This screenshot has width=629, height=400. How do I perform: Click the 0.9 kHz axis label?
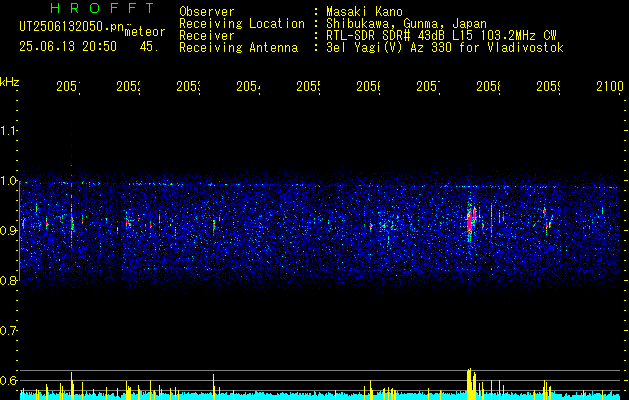[x=9, y=230]
